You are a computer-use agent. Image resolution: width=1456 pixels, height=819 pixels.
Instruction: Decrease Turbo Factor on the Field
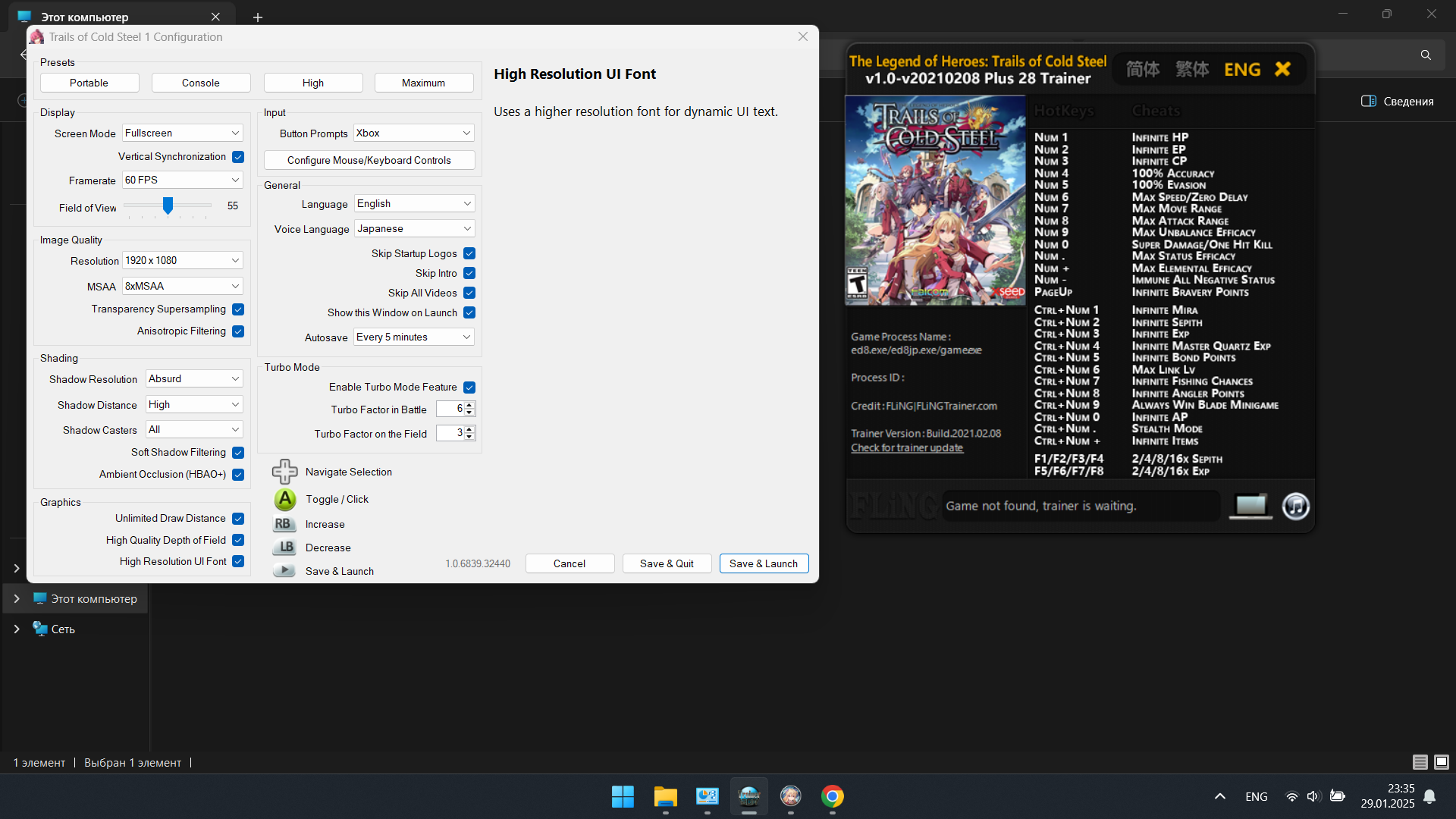[469, 437]
